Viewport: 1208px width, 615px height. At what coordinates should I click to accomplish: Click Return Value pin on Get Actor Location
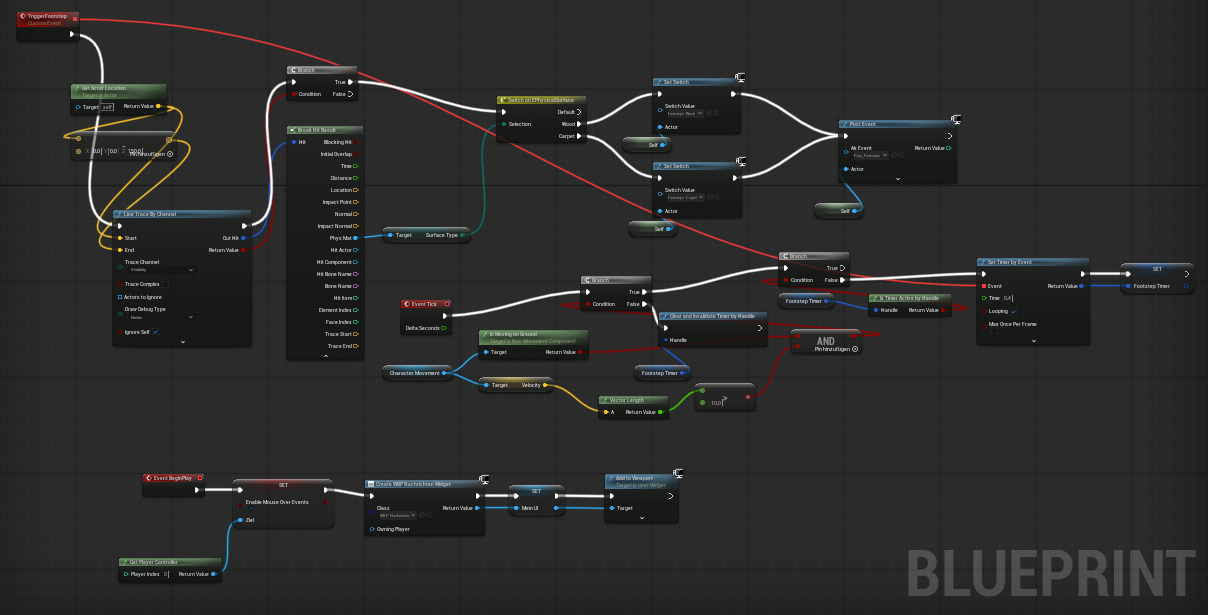(x=160, y=106)
